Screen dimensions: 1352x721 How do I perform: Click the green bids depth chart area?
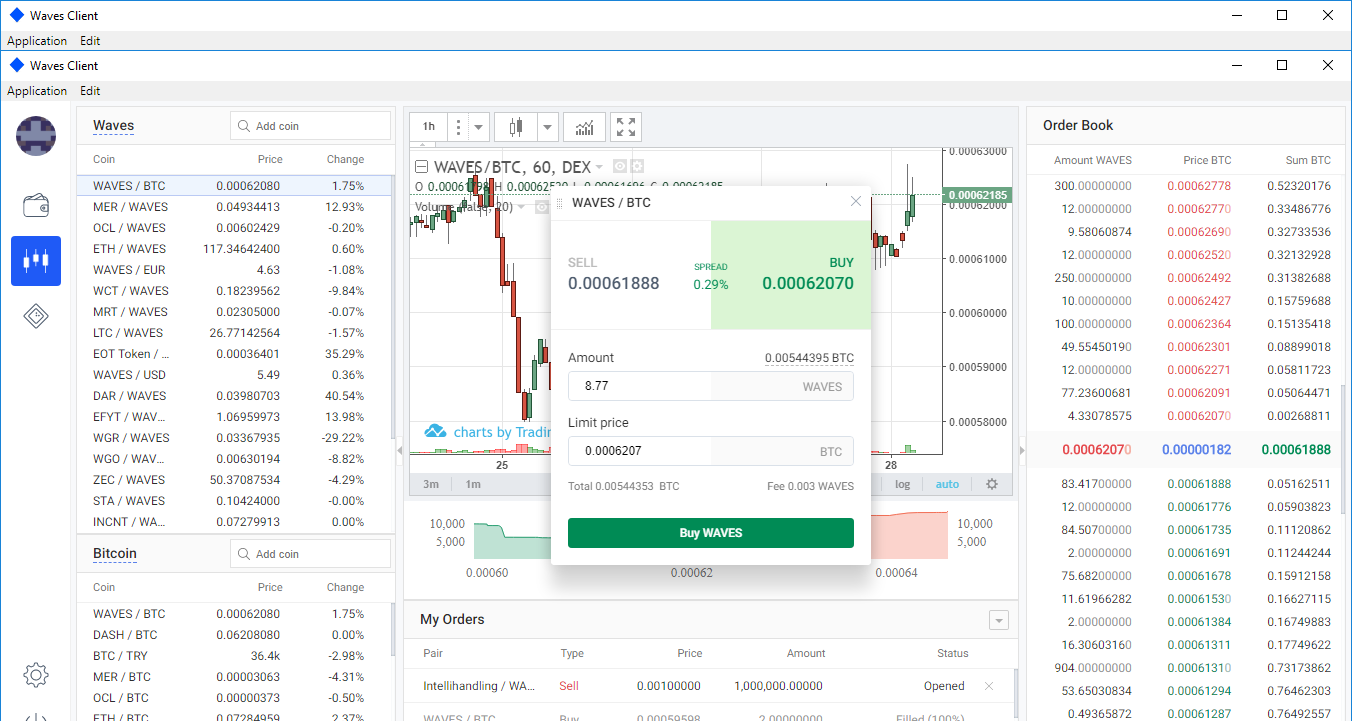[x=511, y=541]
